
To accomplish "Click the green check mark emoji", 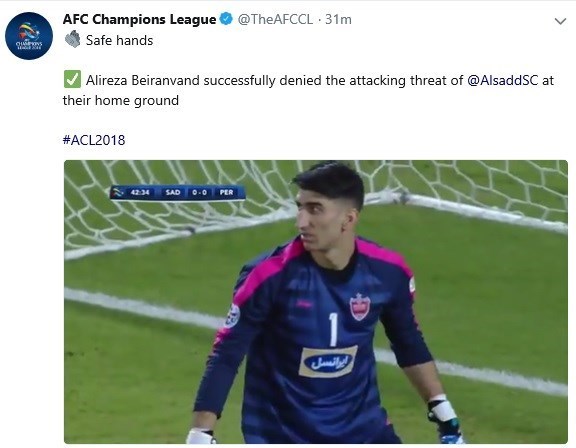I will tap(72, 79).
